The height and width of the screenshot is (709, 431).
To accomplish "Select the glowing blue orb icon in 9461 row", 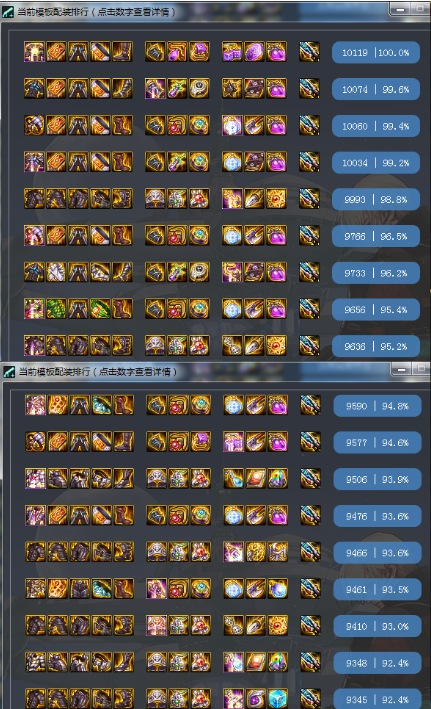I will pos(278,589).
